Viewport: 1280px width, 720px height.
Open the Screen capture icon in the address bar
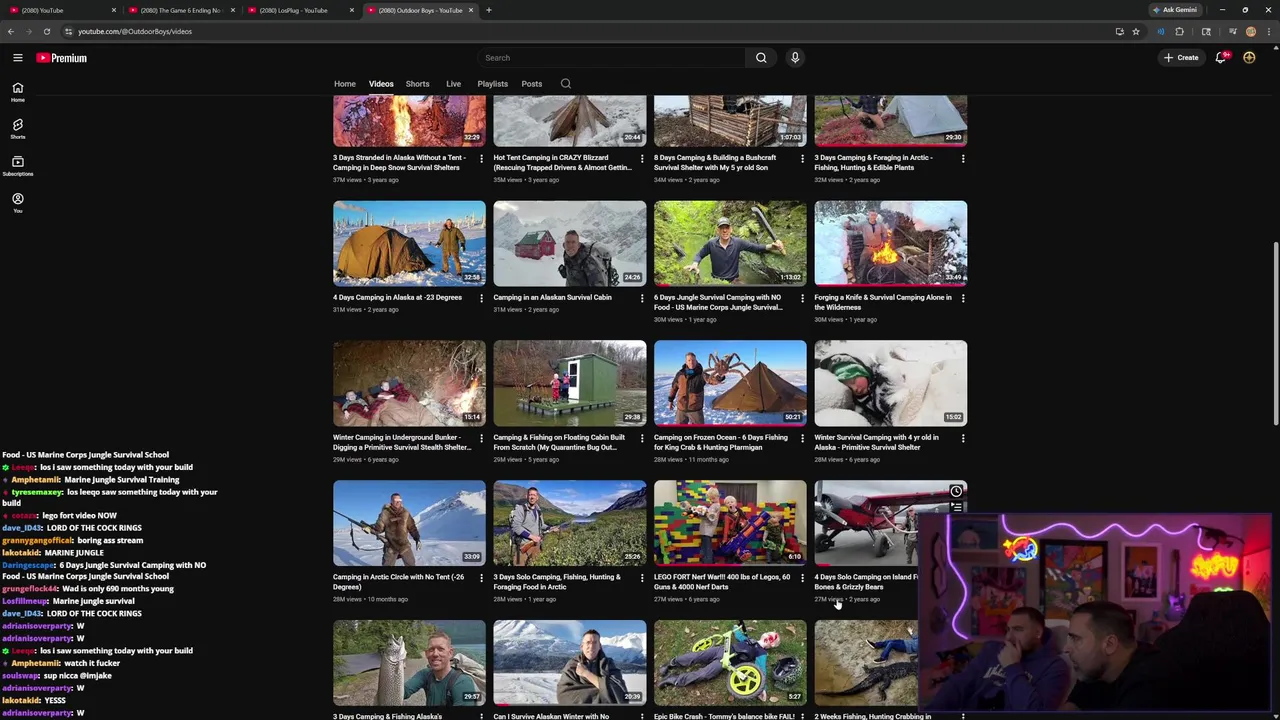point(1119,31)
